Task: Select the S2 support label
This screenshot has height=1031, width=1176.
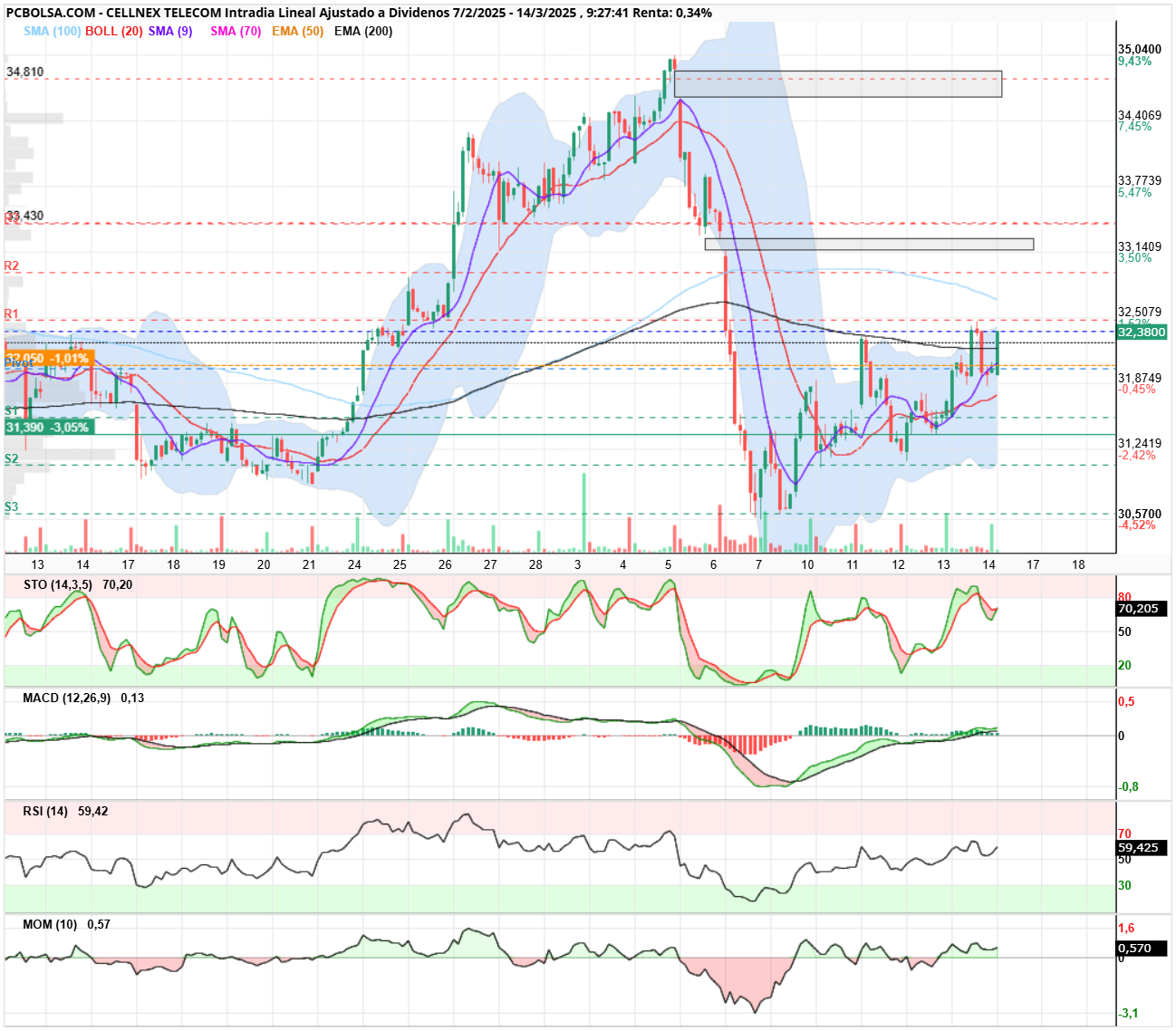Action: point(12,459)
